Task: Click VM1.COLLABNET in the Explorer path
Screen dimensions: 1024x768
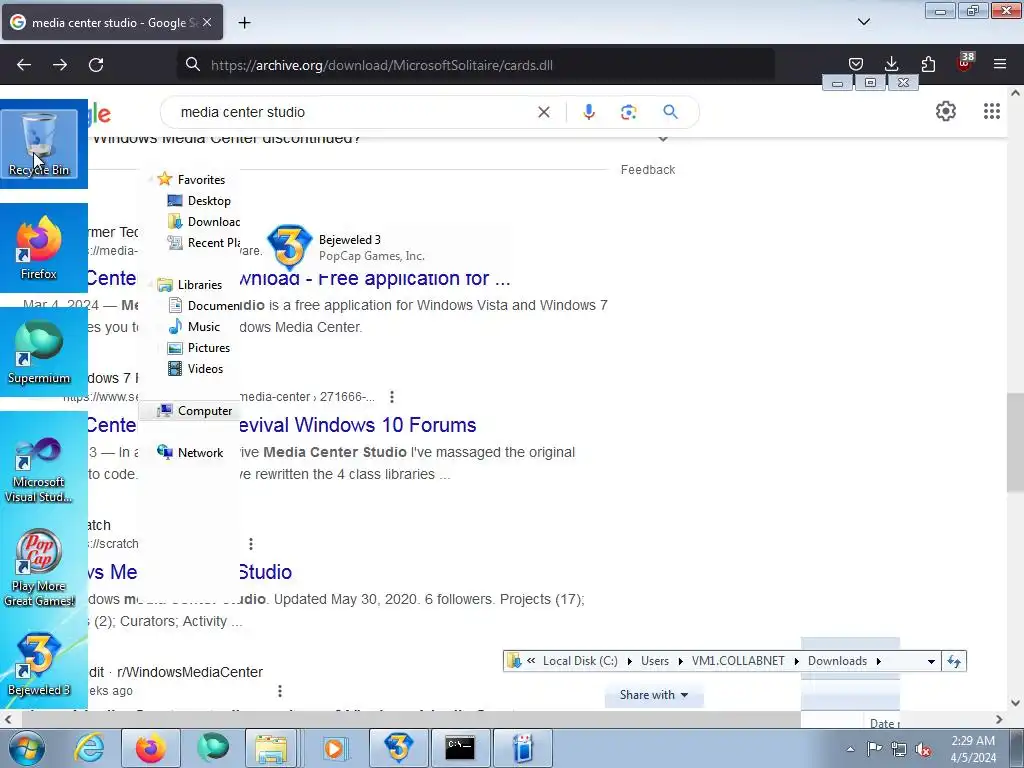Action: tap(738, 661)
